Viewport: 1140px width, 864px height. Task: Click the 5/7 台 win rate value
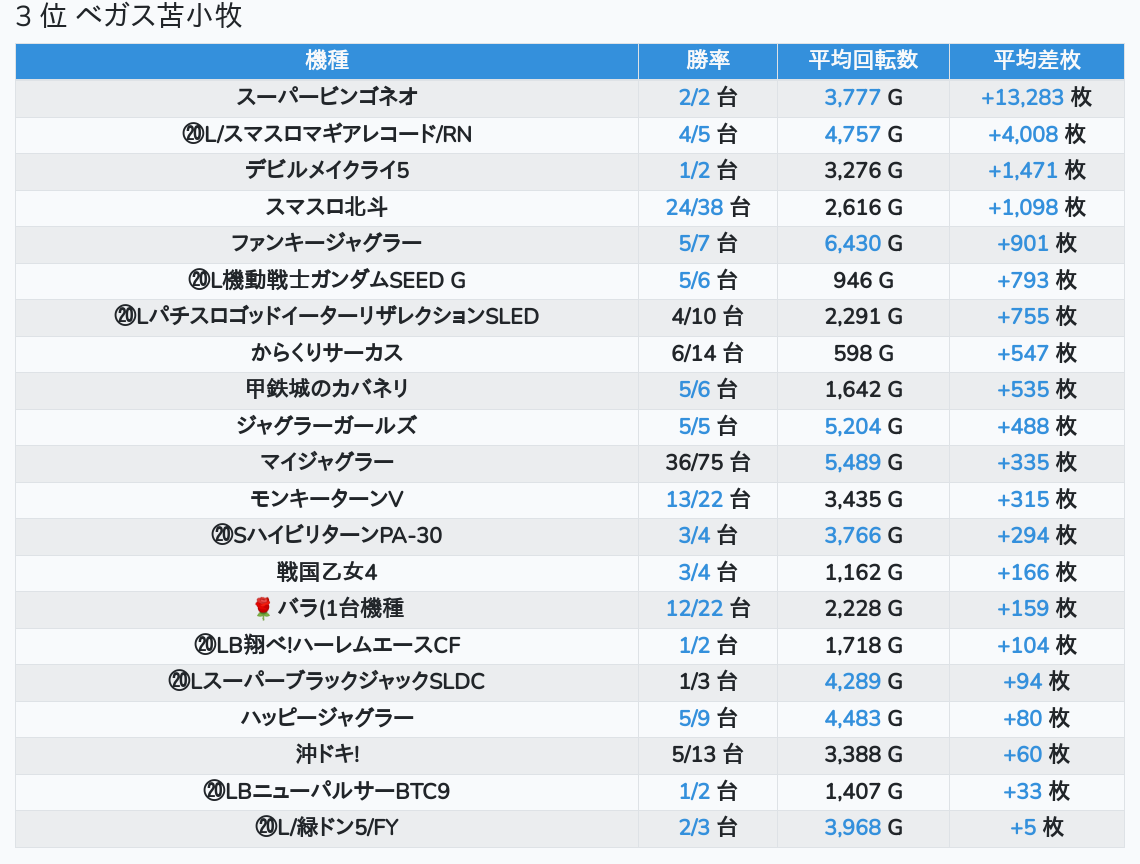[707, 243]
